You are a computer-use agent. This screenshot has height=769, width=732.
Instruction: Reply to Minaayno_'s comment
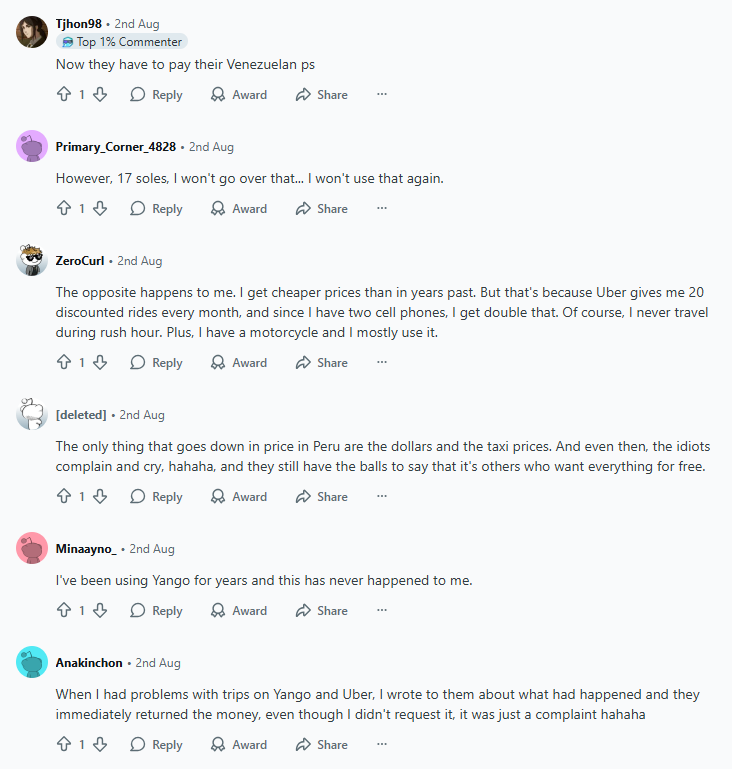(x=156, y=611)
